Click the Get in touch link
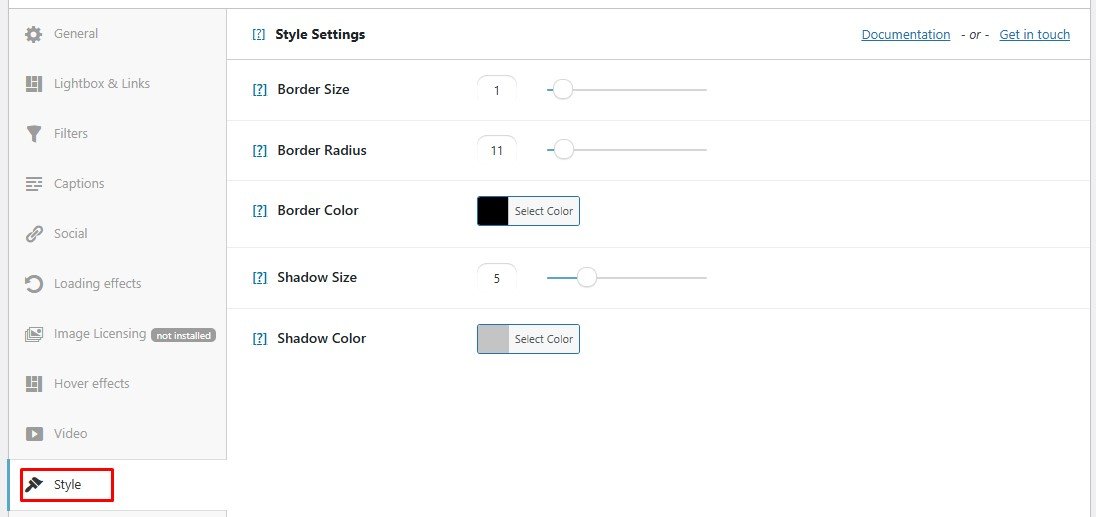1096x517 pixels. [1034, 35]
